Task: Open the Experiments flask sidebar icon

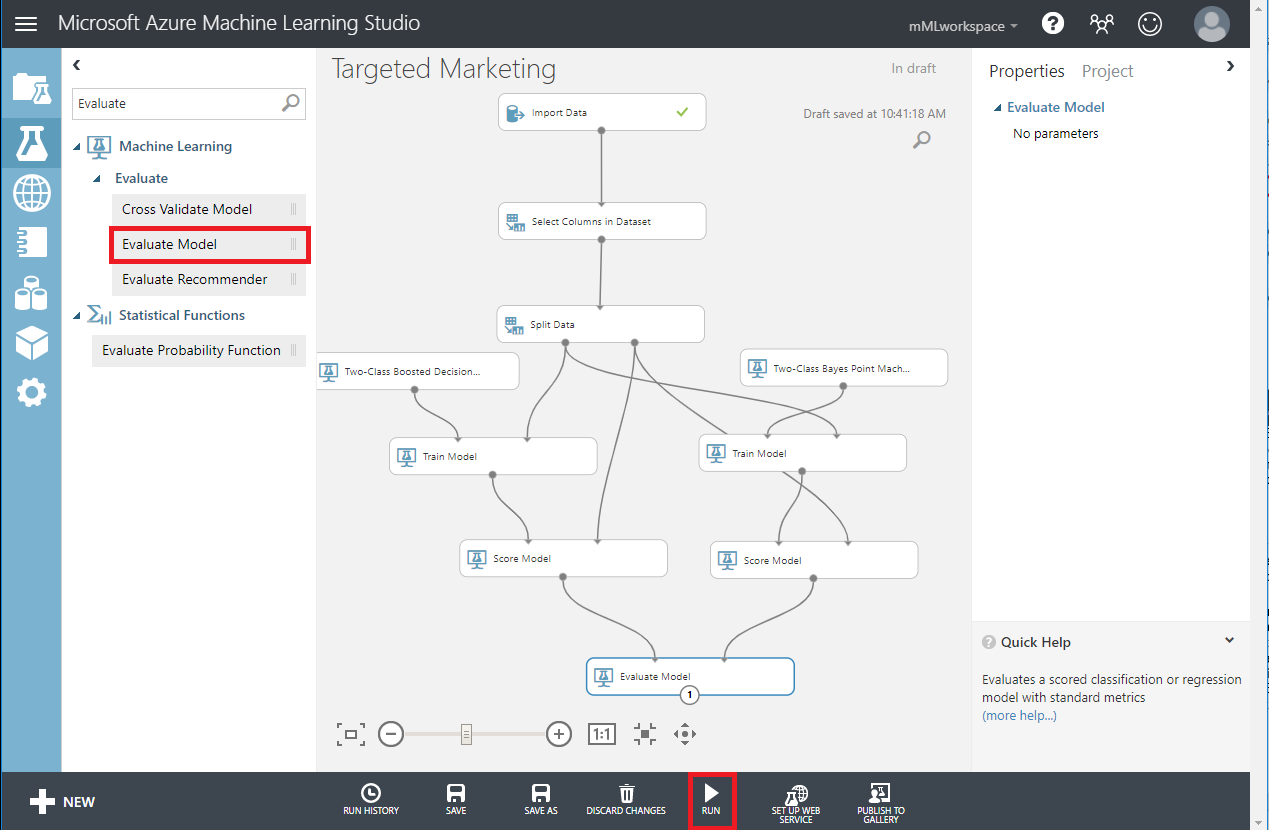Action: [x=31, y=144]
